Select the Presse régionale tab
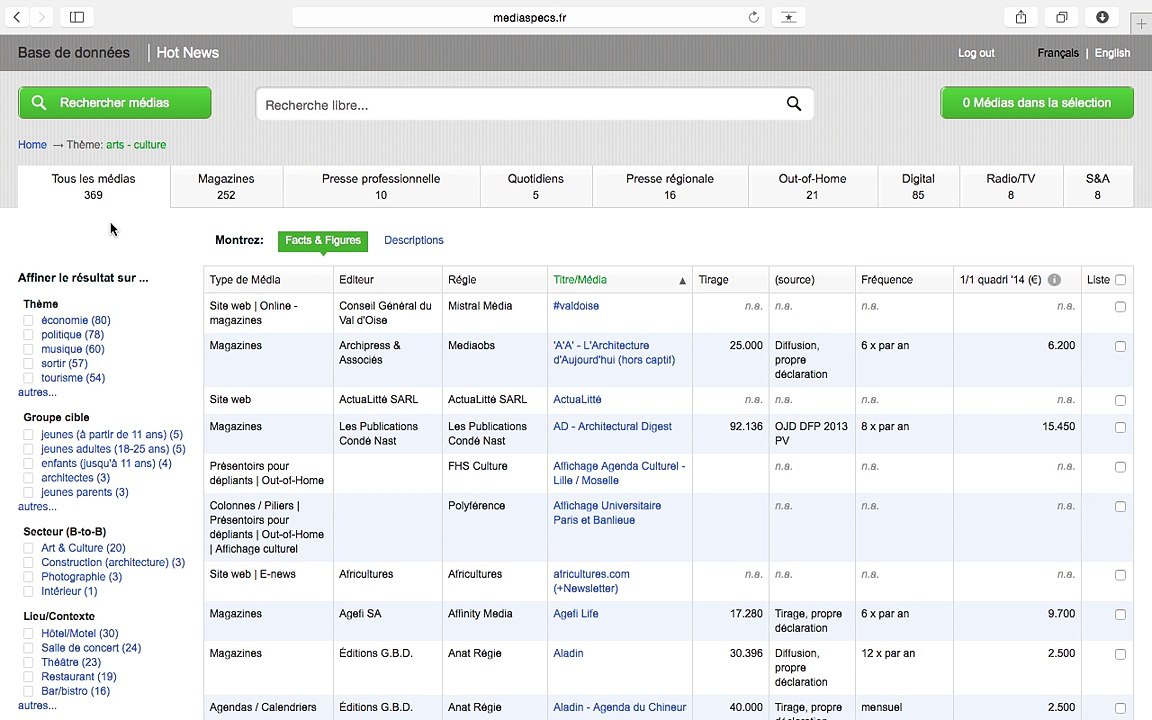 click(670, 187)
